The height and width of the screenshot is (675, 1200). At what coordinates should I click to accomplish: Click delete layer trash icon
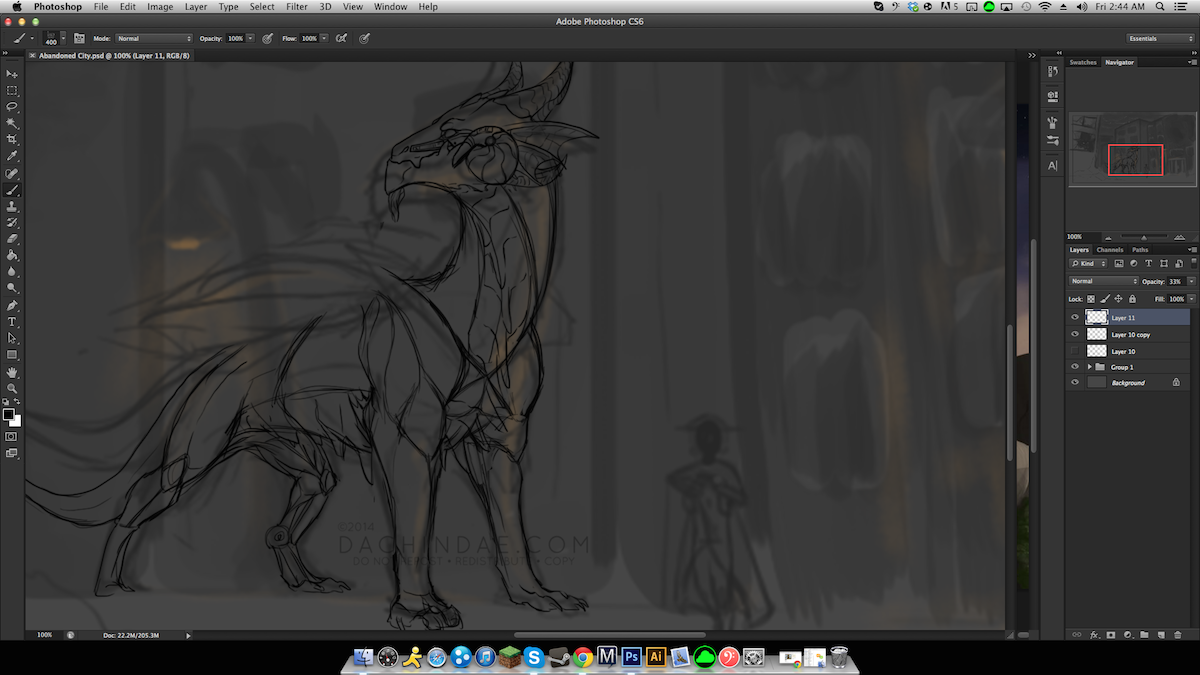coord(1178,634)
